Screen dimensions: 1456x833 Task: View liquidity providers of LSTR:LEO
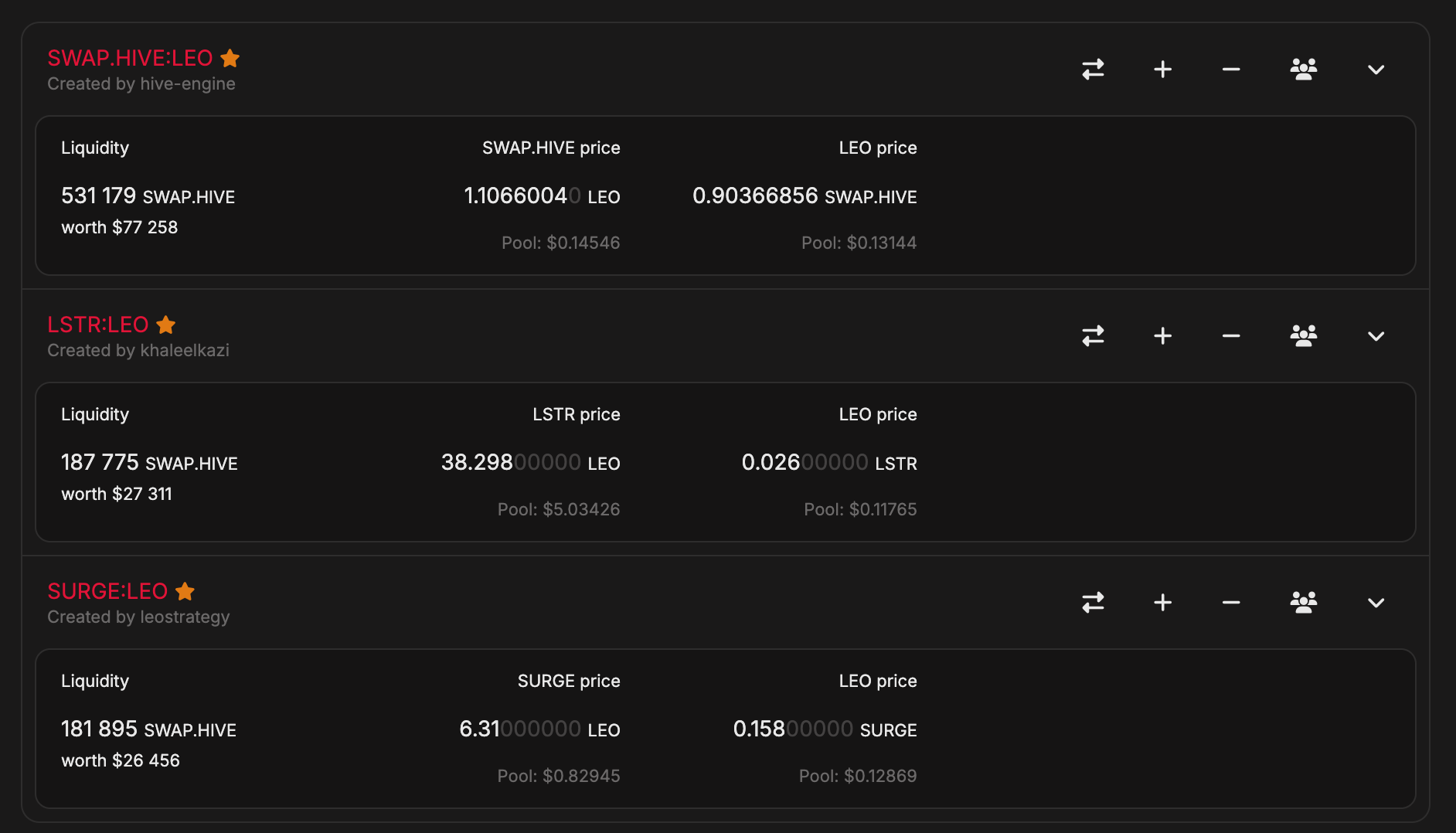1303,336
